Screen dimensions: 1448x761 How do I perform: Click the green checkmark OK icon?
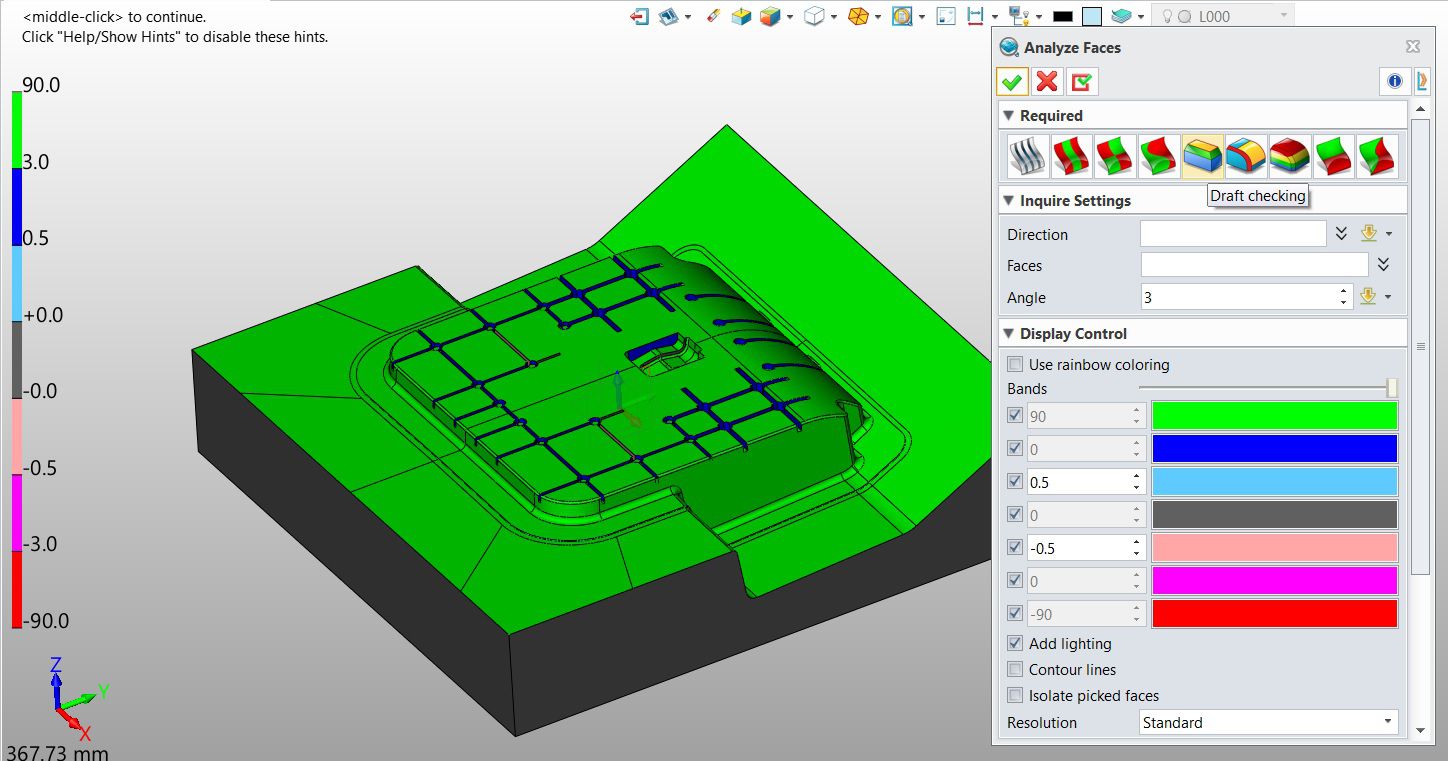tap(1012, 82)
